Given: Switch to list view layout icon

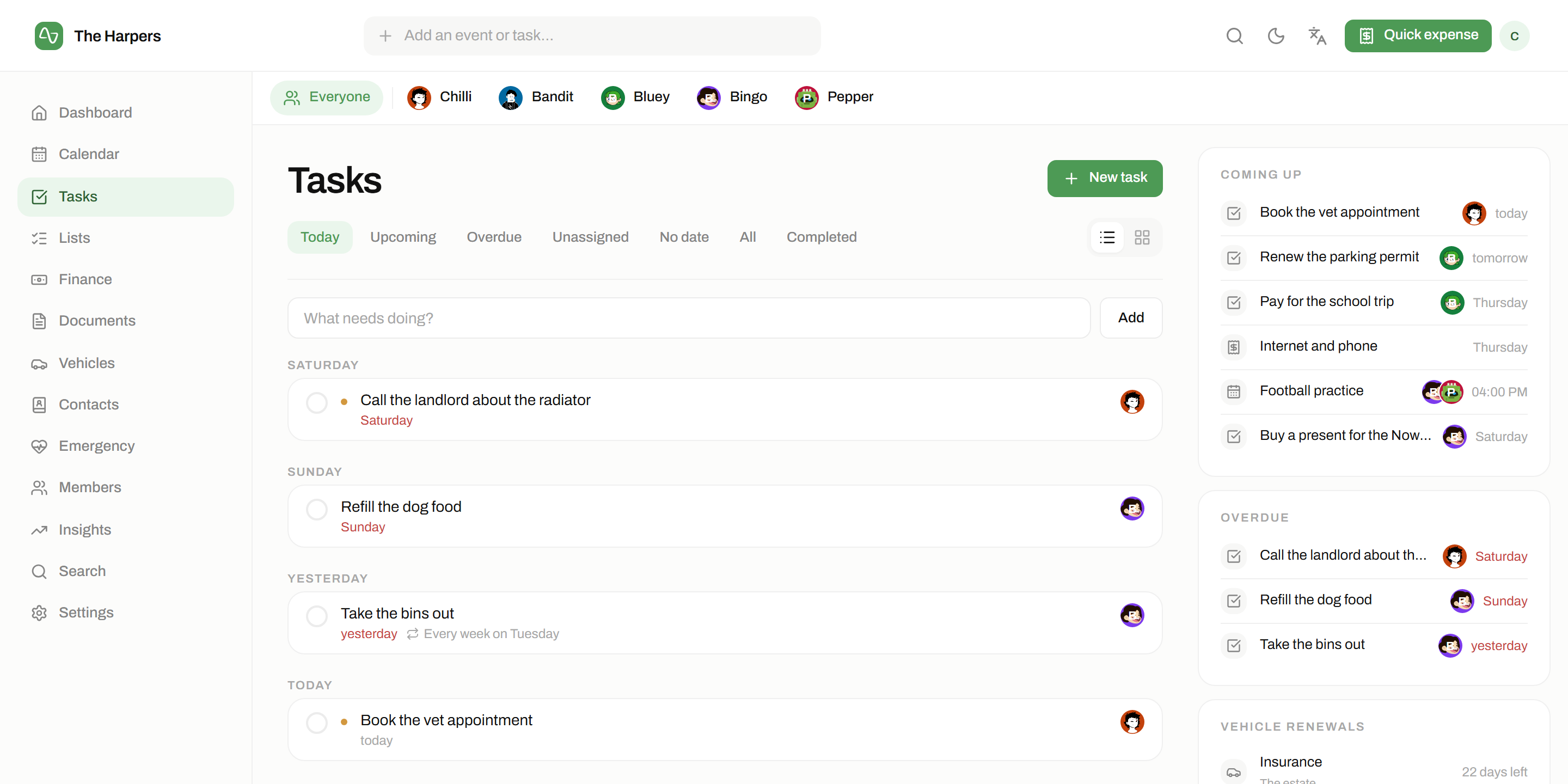Looking at the screenshot, I should (1107, 237).
